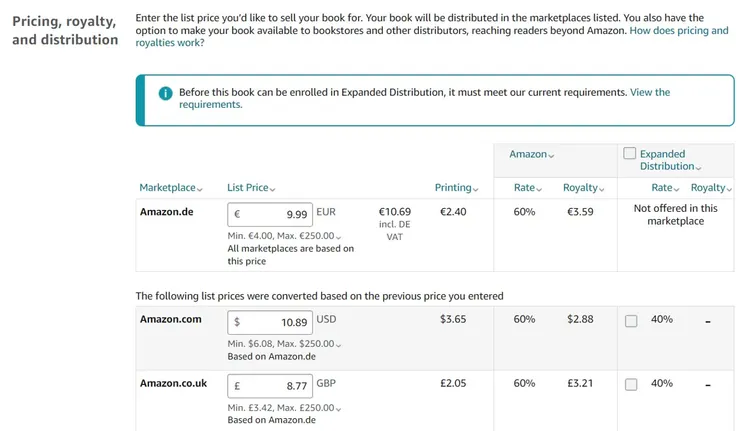740x431 pixels.
Task: Open "How does pricing and royalties work?" link
Action: coord(679,31)
